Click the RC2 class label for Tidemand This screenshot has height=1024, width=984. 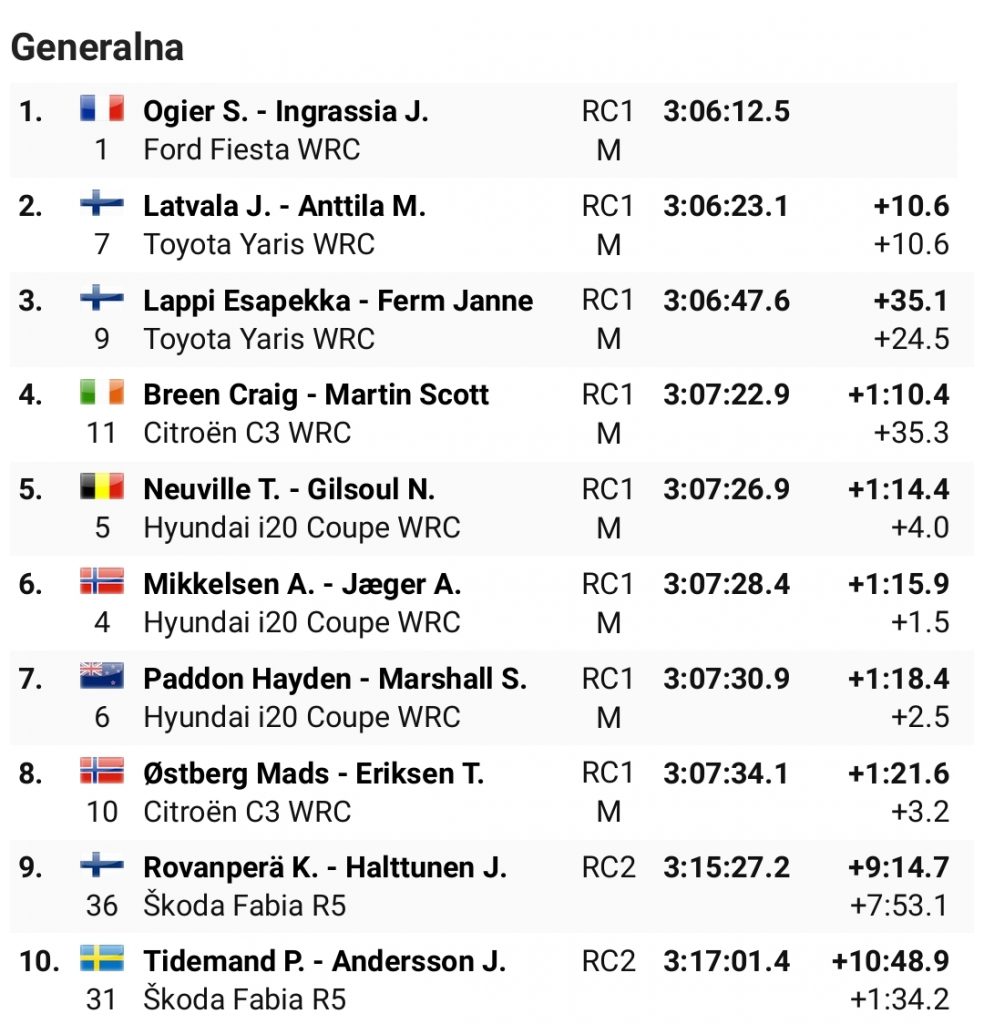coord(609,961)
